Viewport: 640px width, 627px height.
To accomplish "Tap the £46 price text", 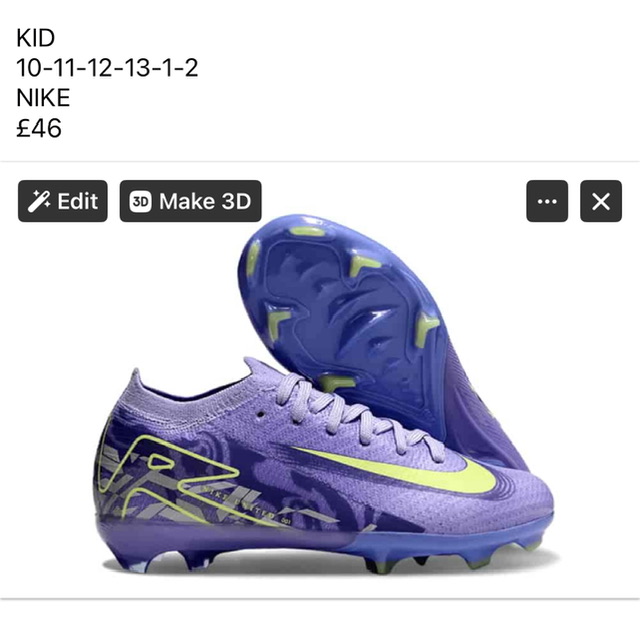I will click(x=39, y=128).
